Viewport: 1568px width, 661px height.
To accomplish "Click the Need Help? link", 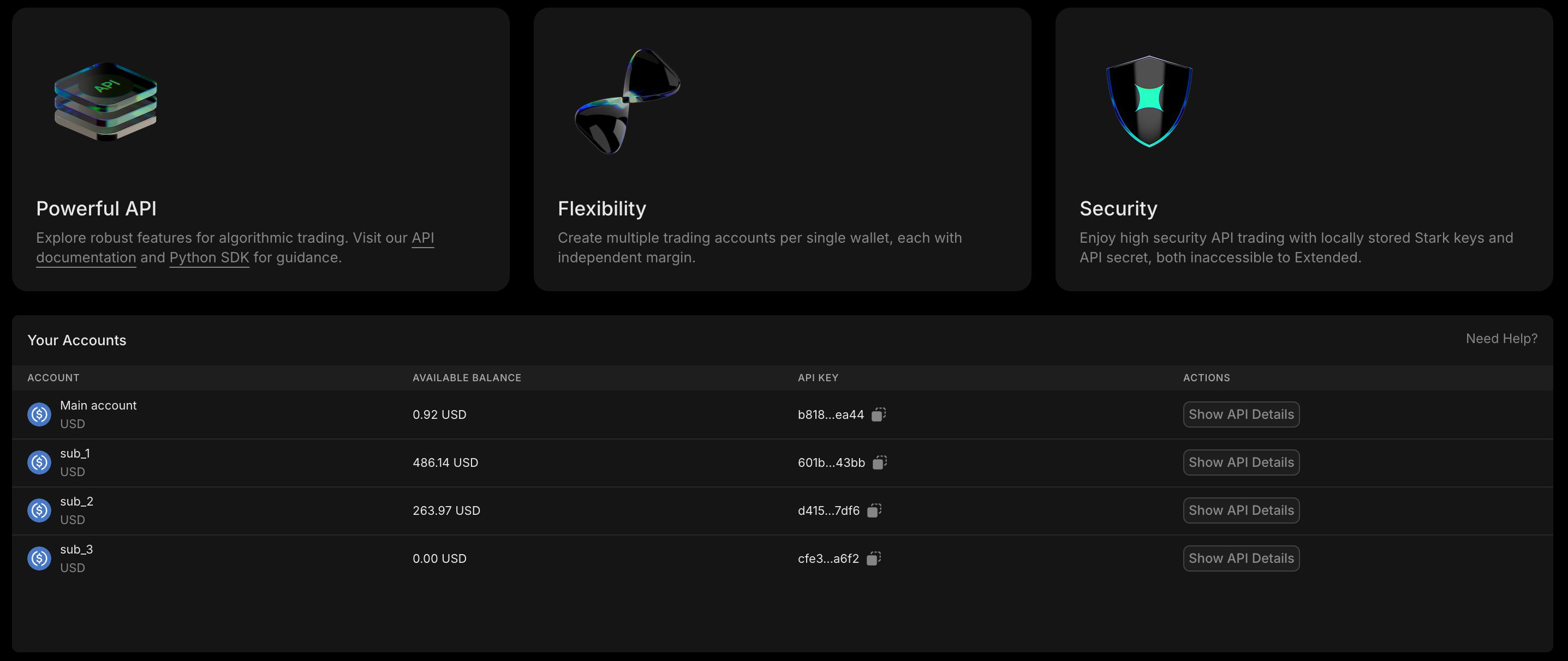I will pos(1501,339).
